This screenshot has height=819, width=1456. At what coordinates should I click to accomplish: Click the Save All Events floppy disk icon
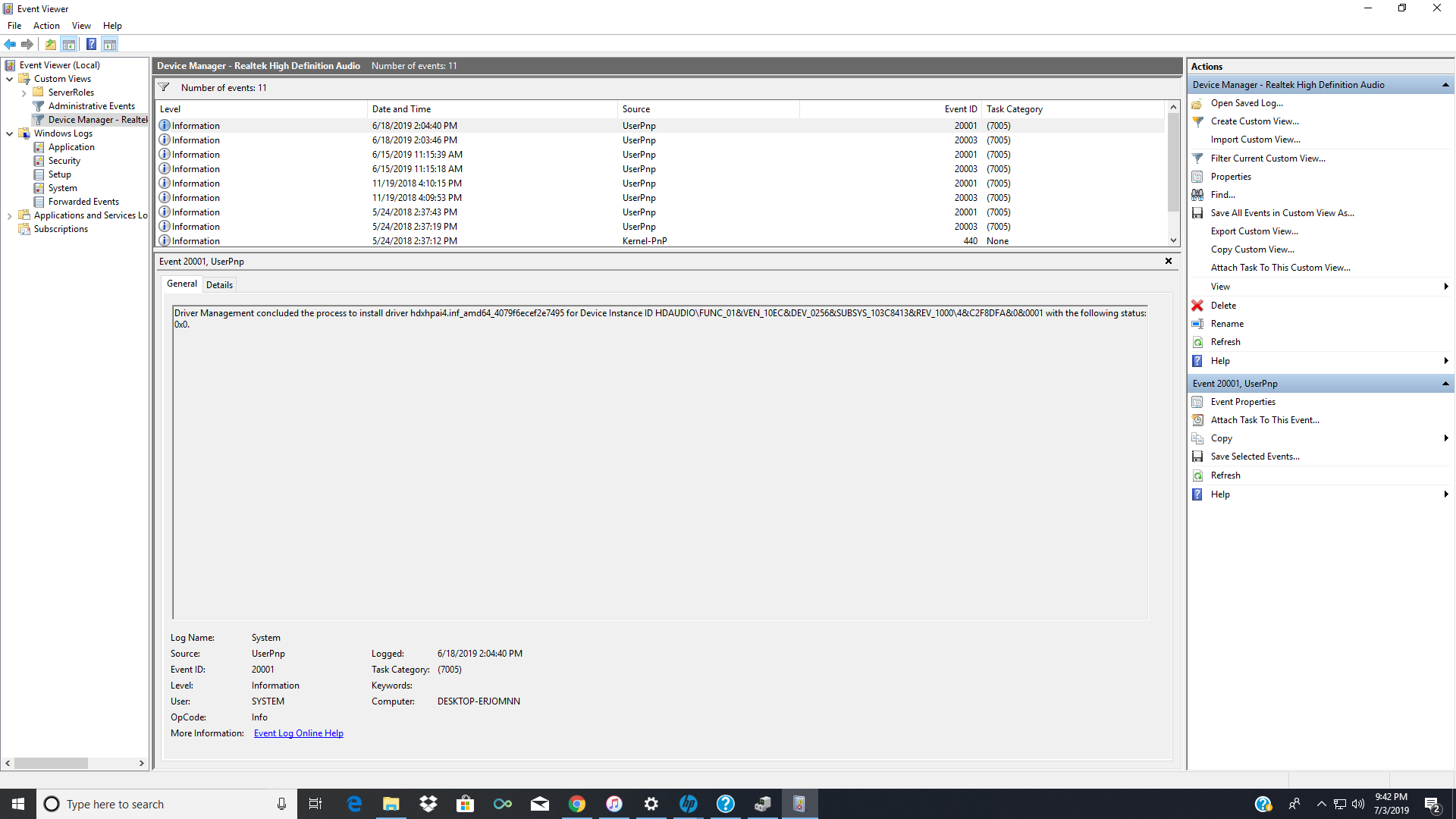pyautogui.click(x=1198, y=213)
